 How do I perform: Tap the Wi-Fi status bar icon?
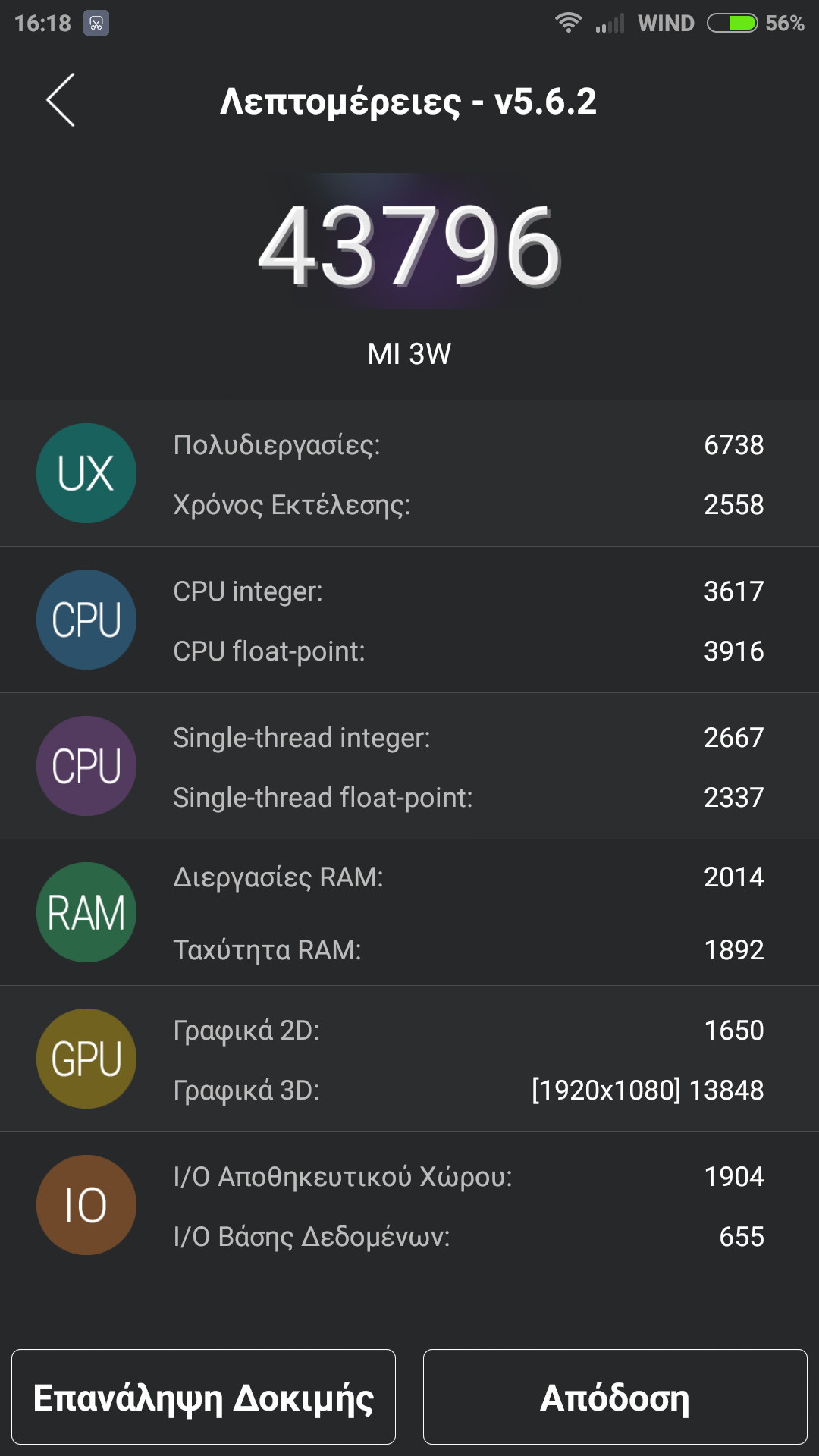[x=568, y=23]
